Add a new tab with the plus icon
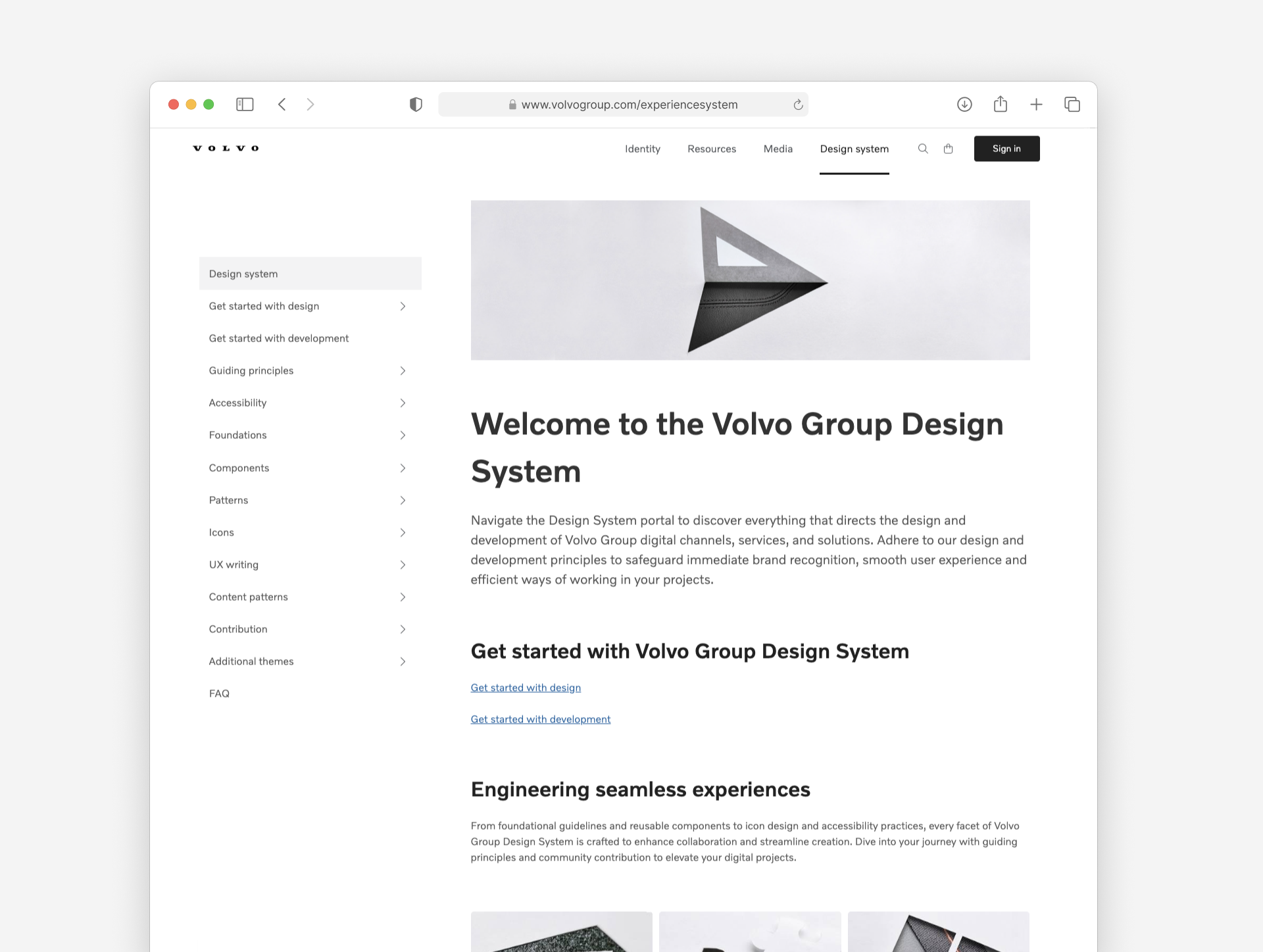1263x952 pixels. tap(1036, 104)
